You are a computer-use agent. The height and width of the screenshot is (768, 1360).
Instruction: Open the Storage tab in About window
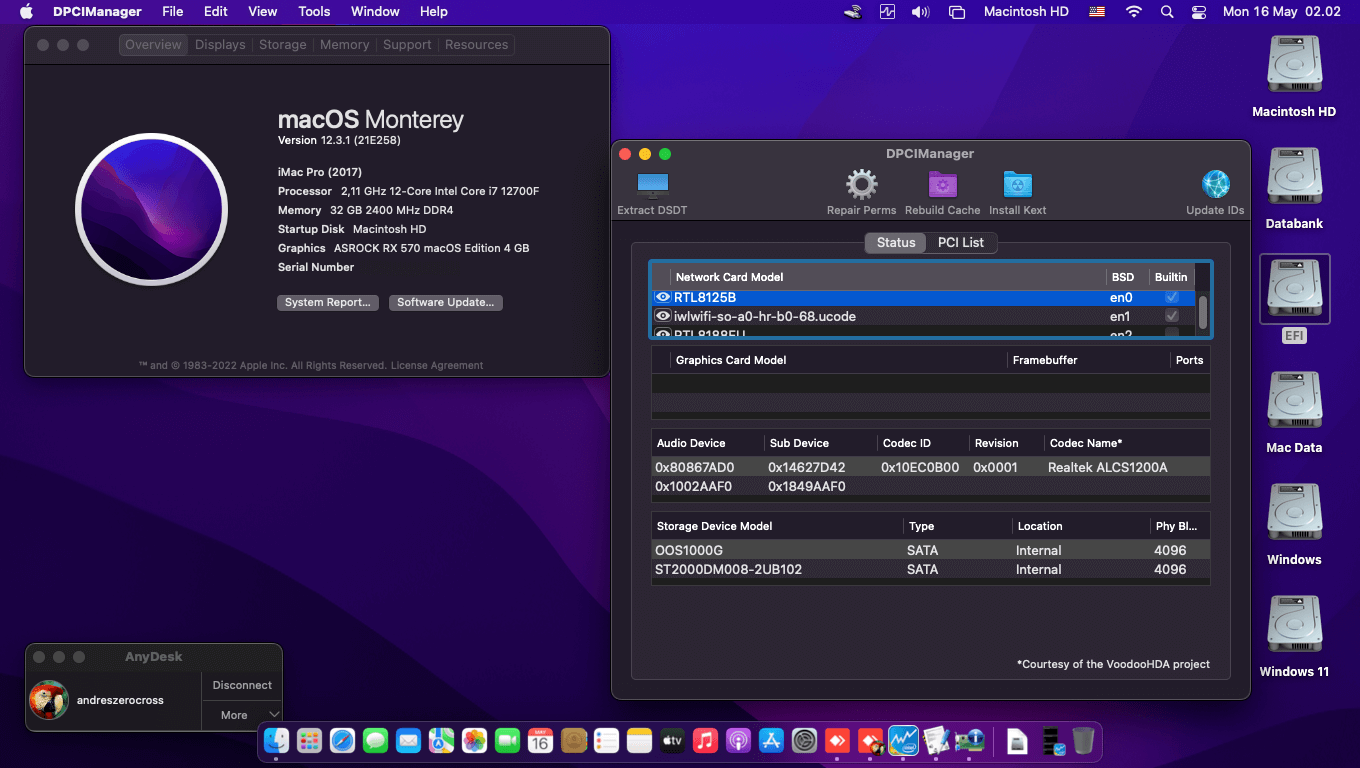pyautogui.click(x=282, y=44)
